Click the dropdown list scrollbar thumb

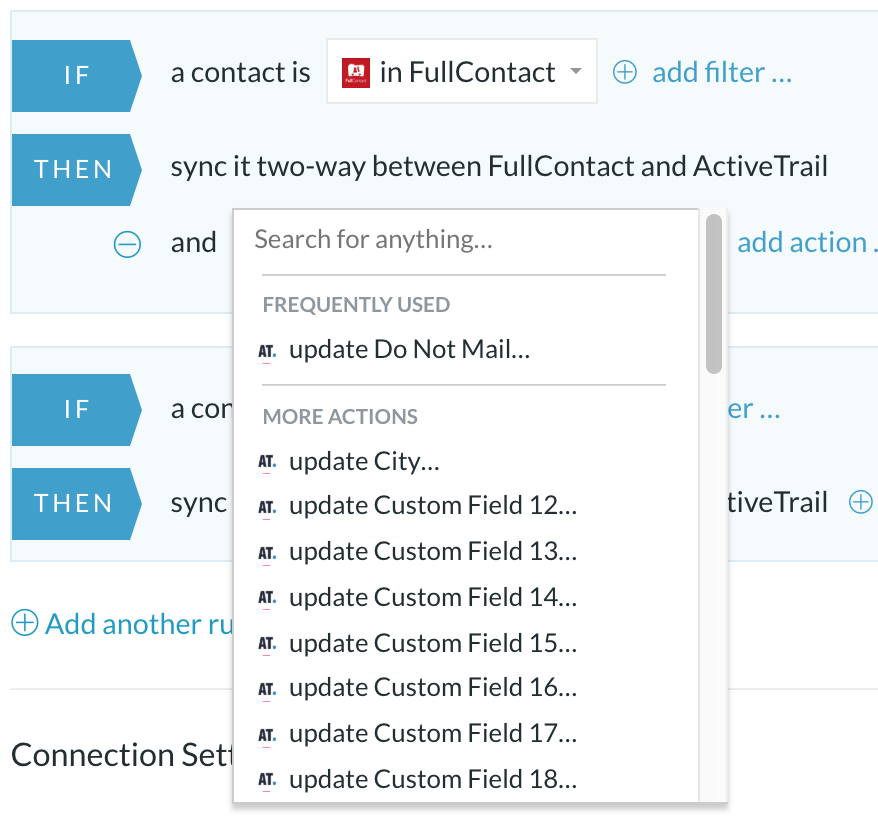pos(713,294)
